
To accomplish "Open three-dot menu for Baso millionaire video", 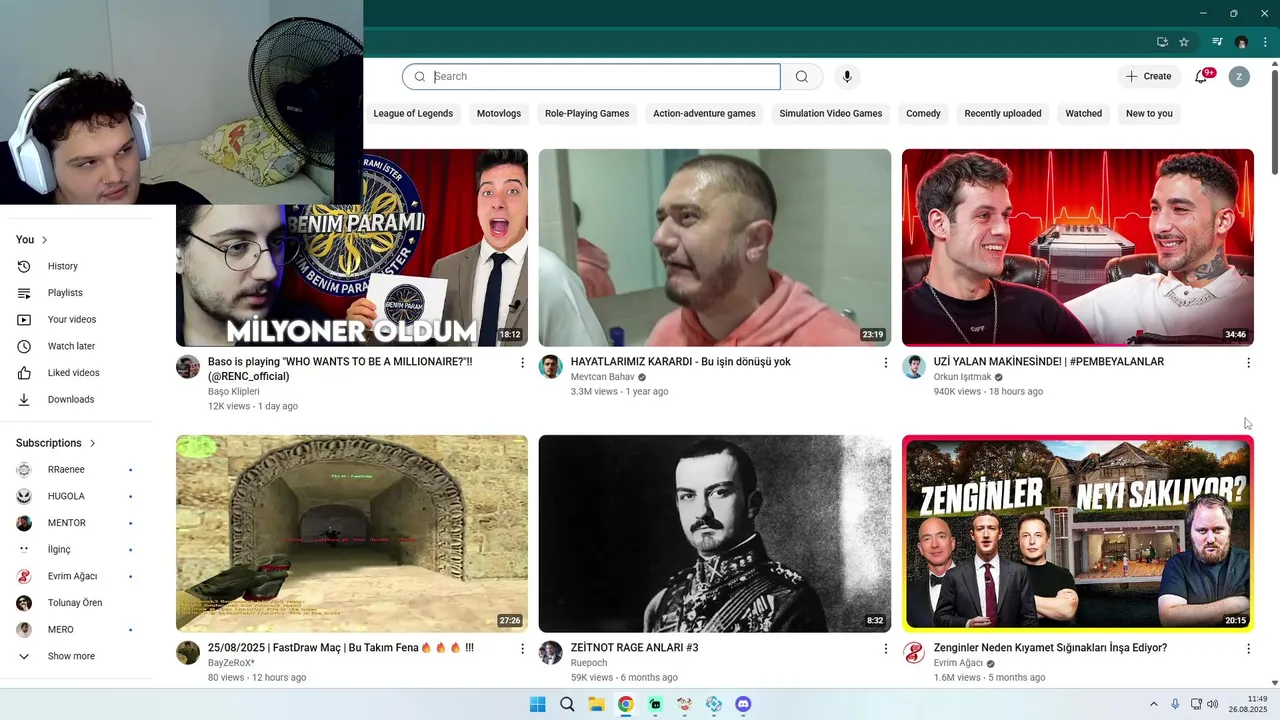I will point(522,363).
